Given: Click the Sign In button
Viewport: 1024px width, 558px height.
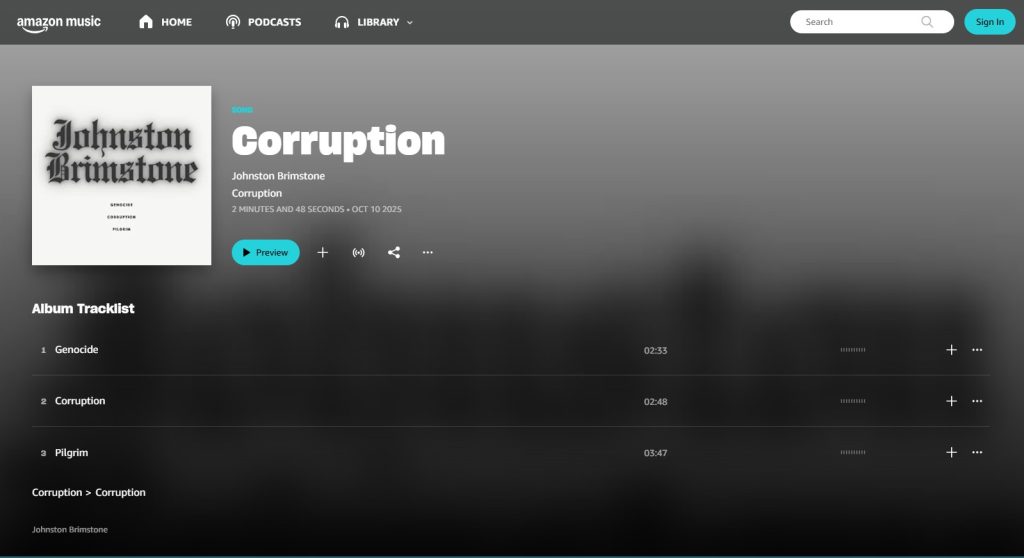Looking at the screenshot, I should [x=989, y=22].
